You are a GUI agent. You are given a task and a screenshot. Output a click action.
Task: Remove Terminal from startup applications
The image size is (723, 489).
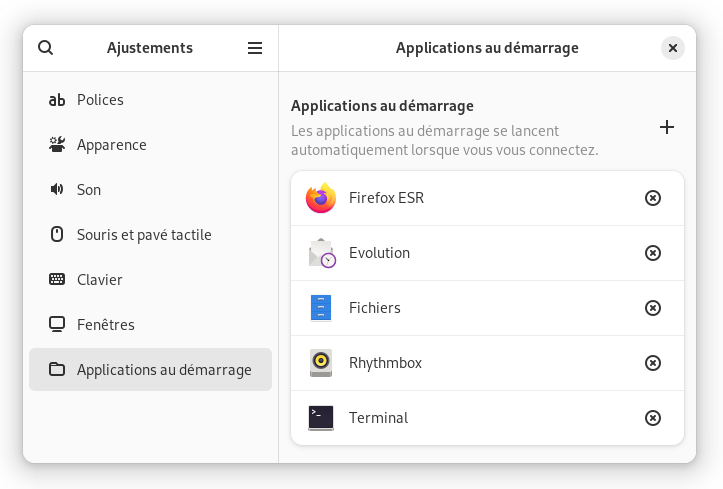[652, 418]
